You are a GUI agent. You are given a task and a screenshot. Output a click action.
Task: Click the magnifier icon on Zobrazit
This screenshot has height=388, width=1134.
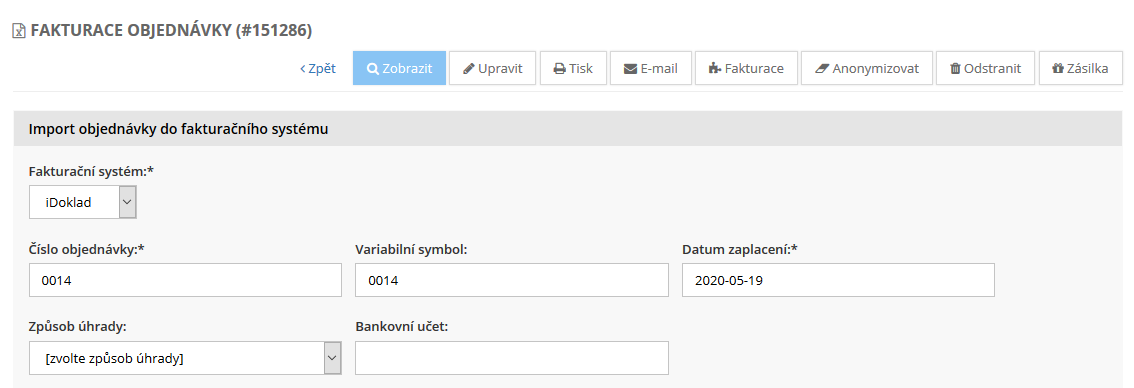(x=372, y=69)
